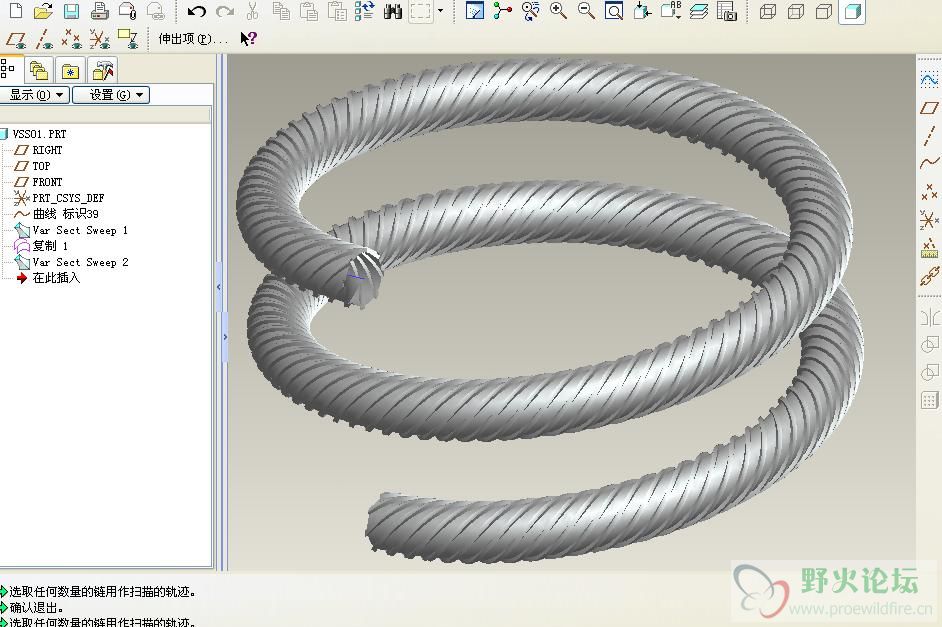Image resolution: width=942 pixels, height=627 pixels.
Task: Create a new file with the blank page icon
Action: click(16, 11)
